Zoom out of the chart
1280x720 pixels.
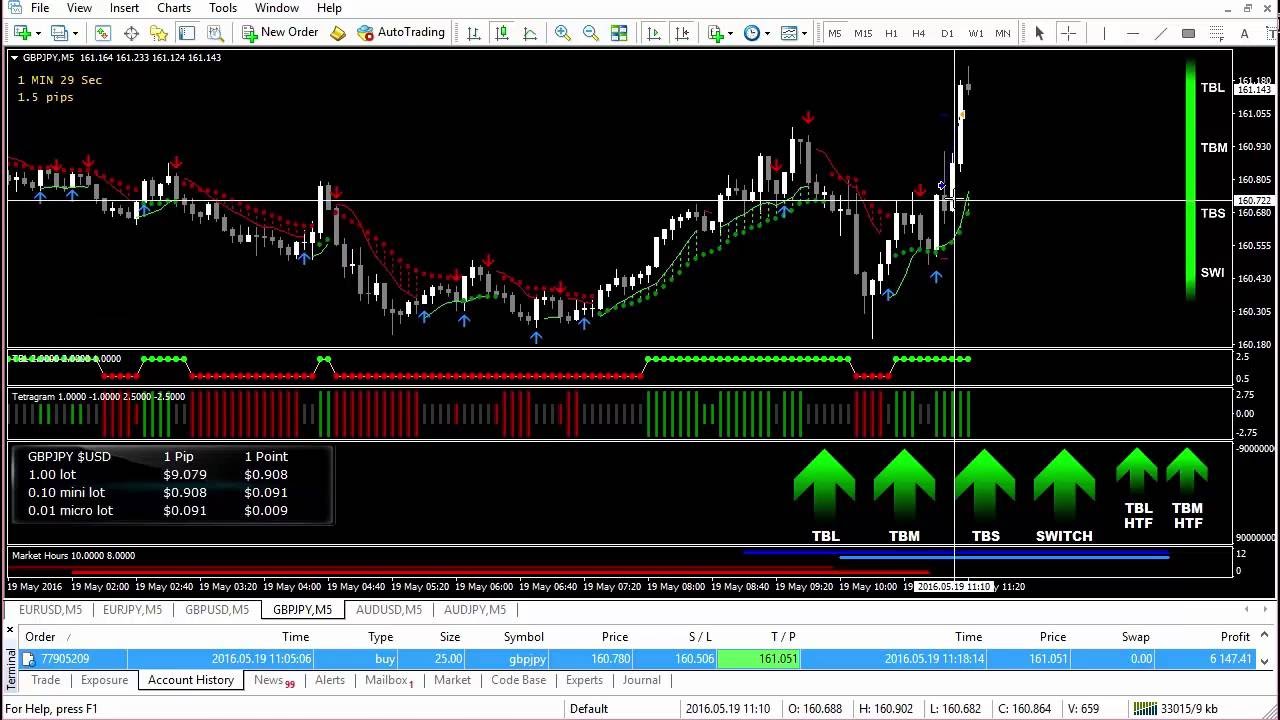591,33
